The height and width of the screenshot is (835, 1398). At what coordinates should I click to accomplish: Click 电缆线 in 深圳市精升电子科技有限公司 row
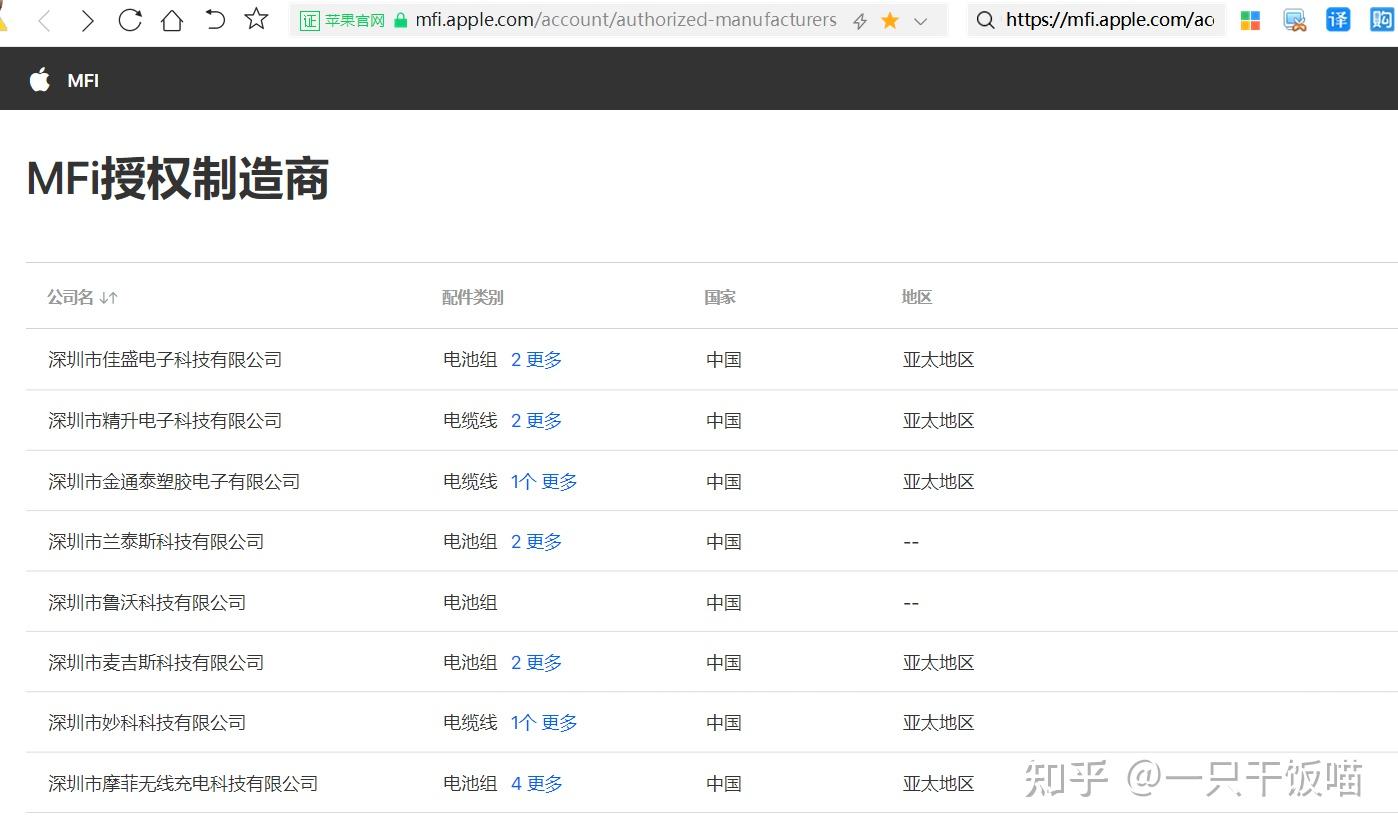tap(470, 421)
